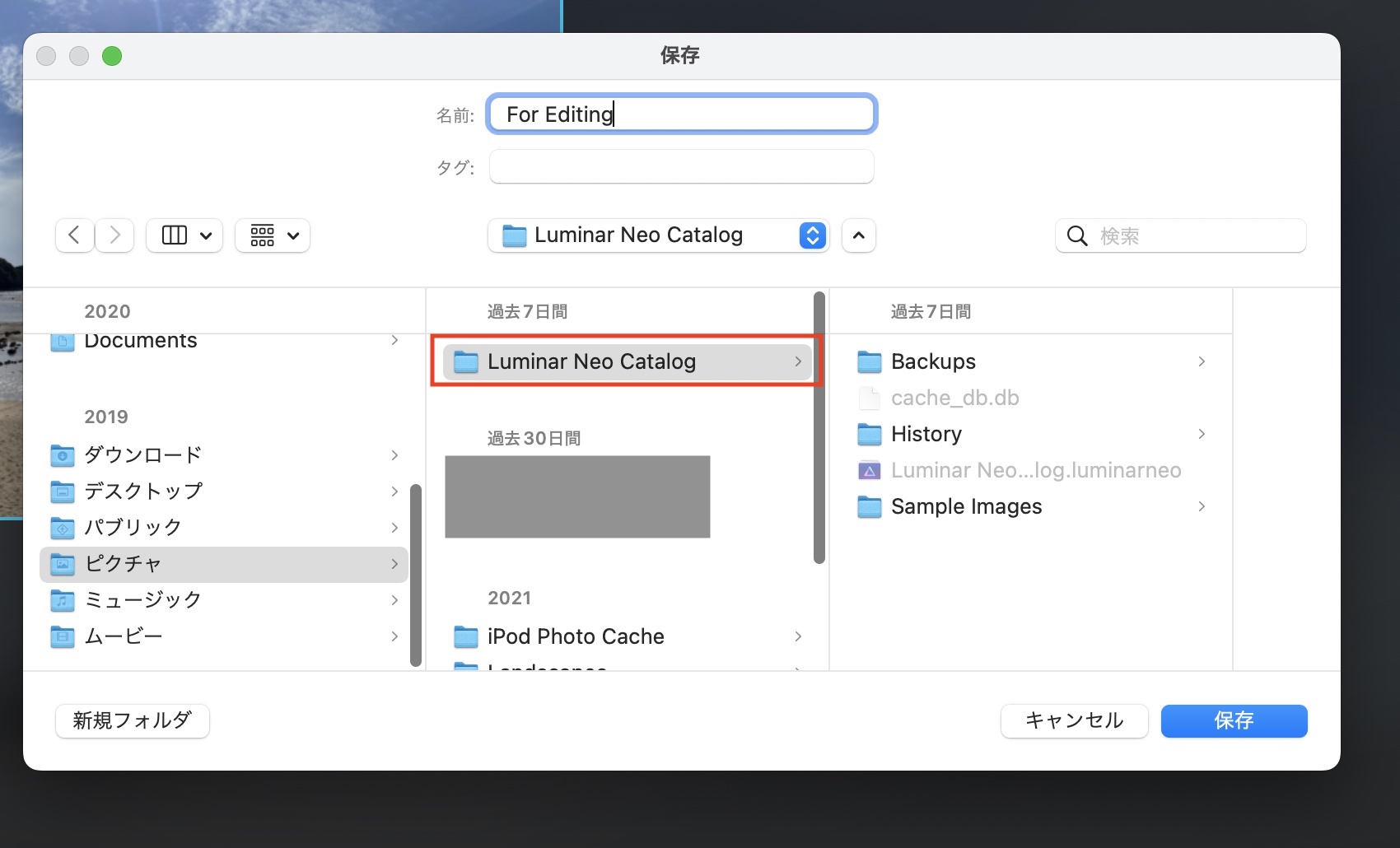Image resolution: width=1400 pixels, height=848 pixels.
Task: Expand the Luminar Neo Catalog folder chevron
Action: pyautogui.click(x=798, y=361)
